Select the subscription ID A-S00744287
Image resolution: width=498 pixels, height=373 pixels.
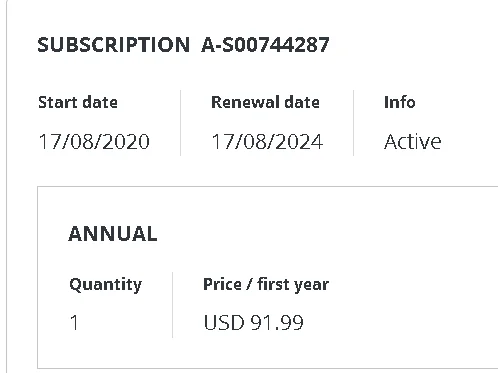[x=265, y=45]
